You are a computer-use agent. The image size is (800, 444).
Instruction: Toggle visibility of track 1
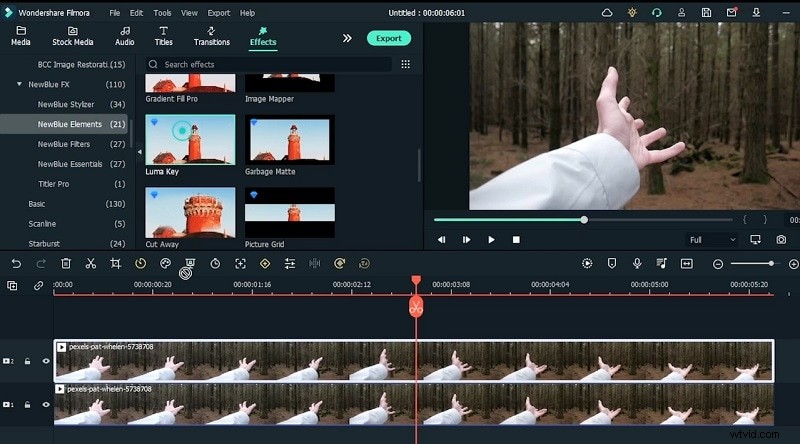[x=45, y=404]
